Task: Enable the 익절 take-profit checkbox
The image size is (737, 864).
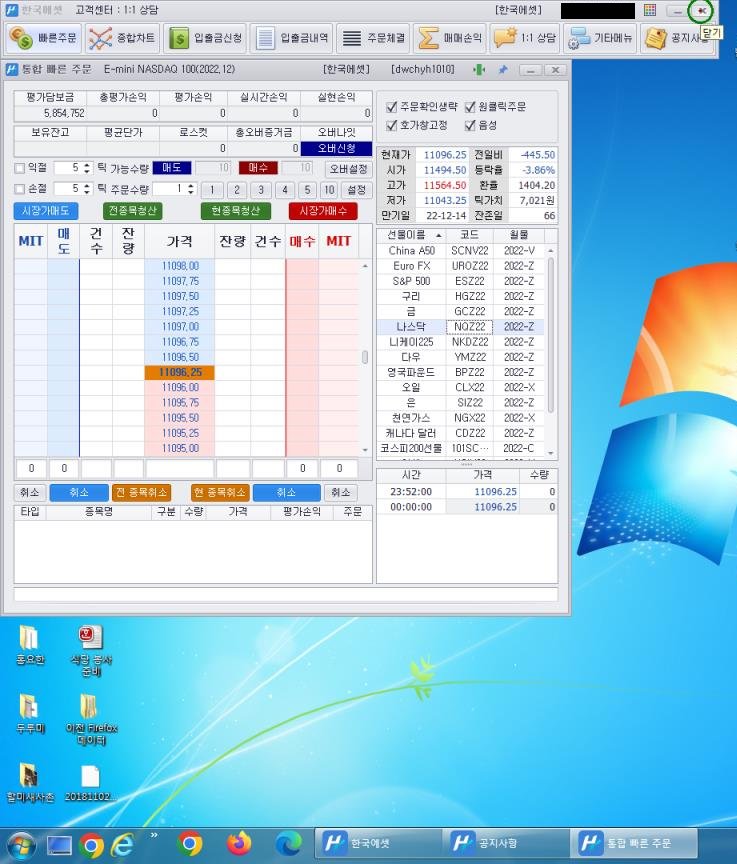Action: click(20, 168)
